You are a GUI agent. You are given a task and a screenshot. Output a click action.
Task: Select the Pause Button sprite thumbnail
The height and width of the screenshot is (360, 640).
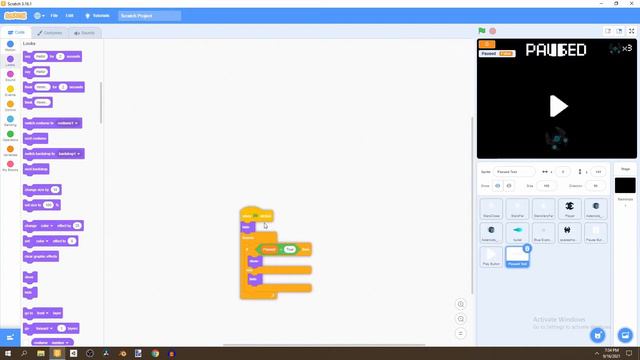pos(596,233)
